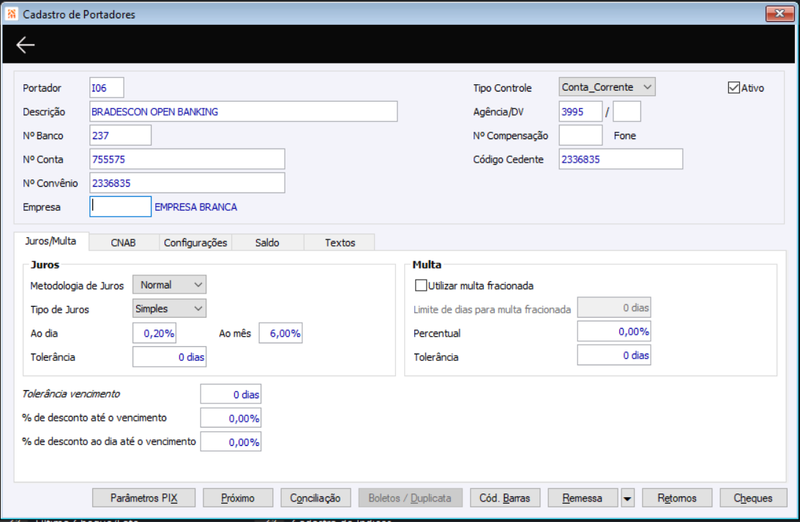Click the Nº Conta field

tap(187, 159)
